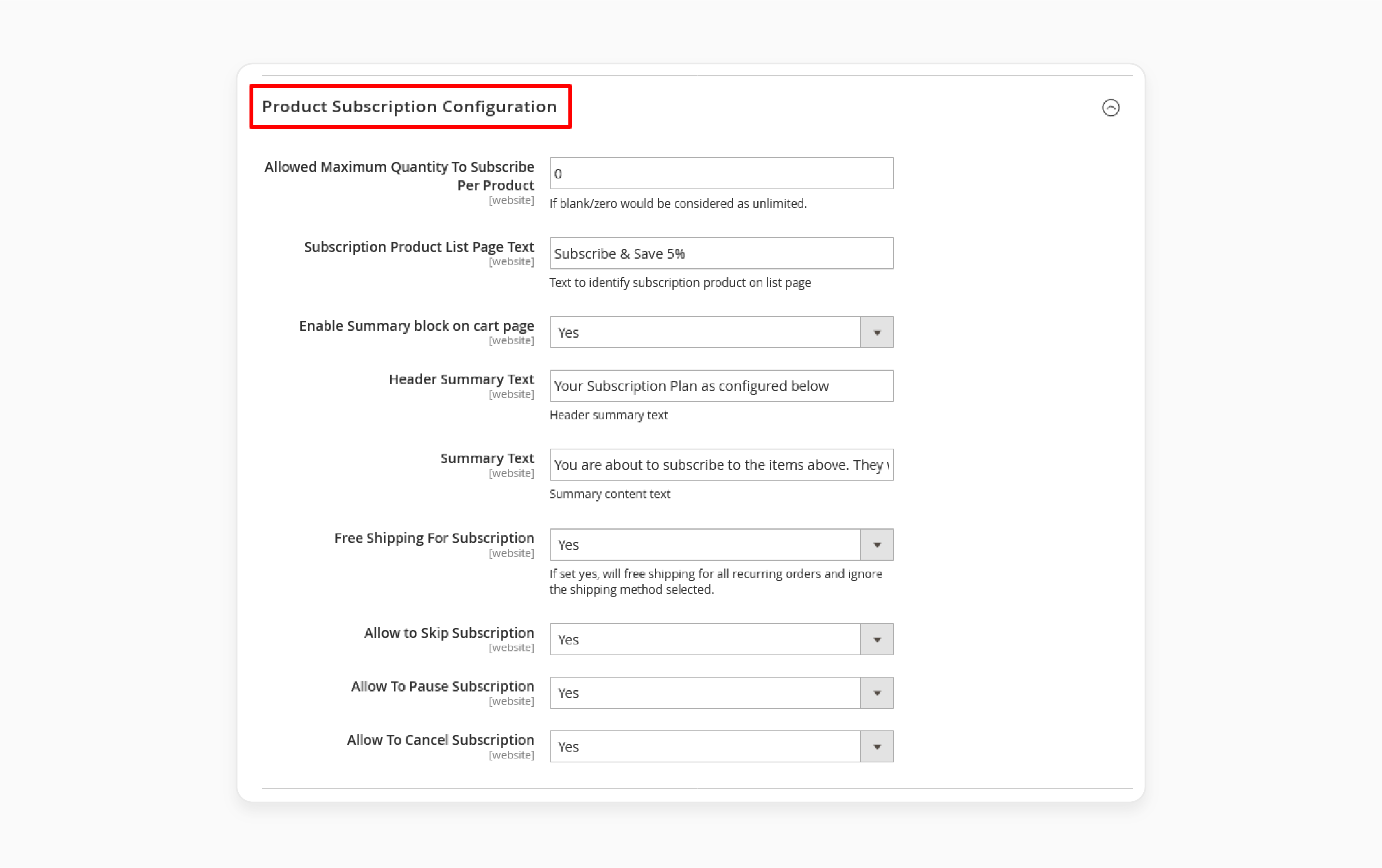Click the 'Summary content text' helper note
The height and width of the screenshot is (868, 1382).
610,494
